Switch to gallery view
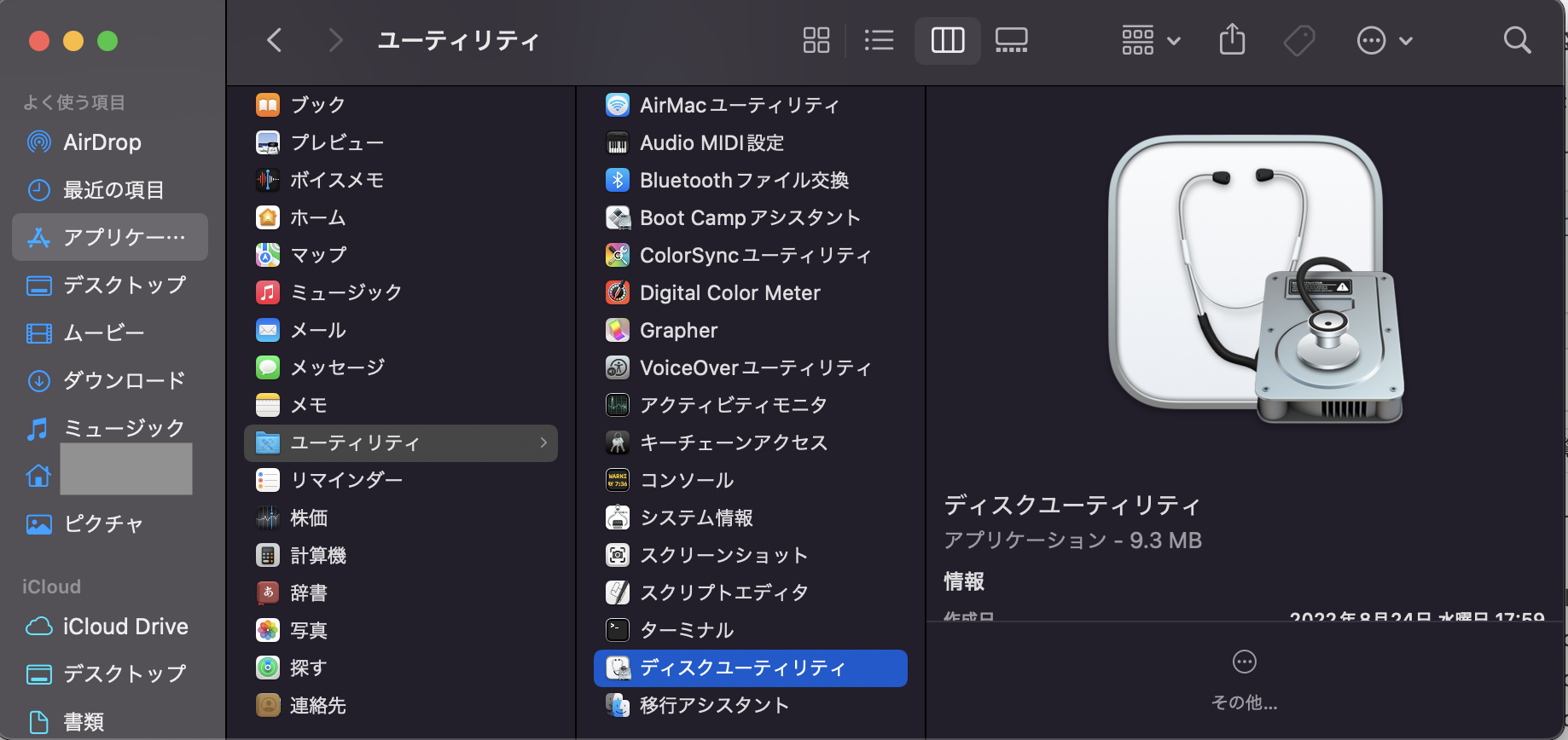Image resolution: width=1568 pixels, height=740 pixels. coord(1012,40)
